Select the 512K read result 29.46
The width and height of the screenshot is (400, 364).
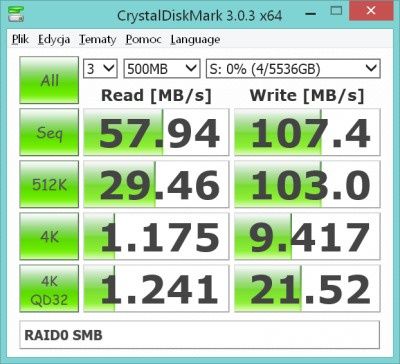pyautogui.click(x=156, y=184)
